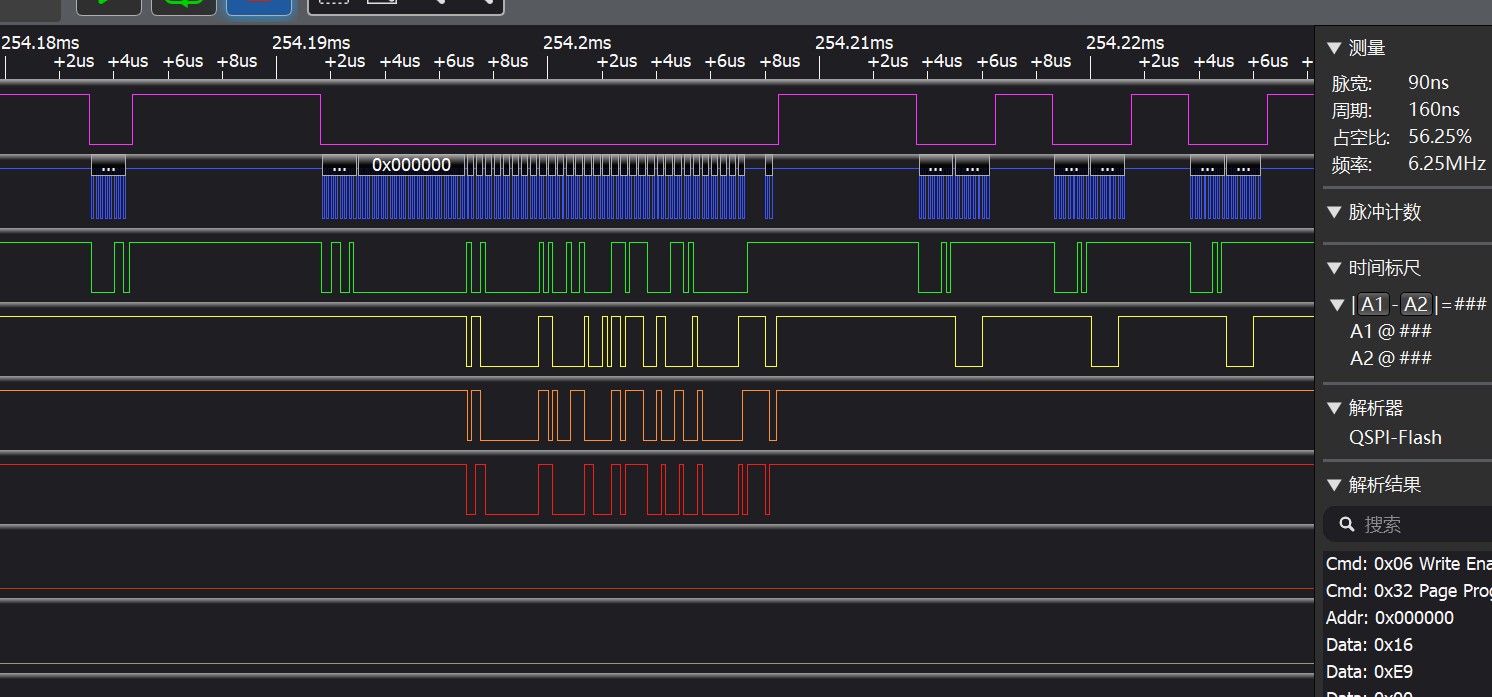Screen dimensions: 1492x697
Task: Select the QSPI-Flash decoder entry
Action: (1395, 437)
